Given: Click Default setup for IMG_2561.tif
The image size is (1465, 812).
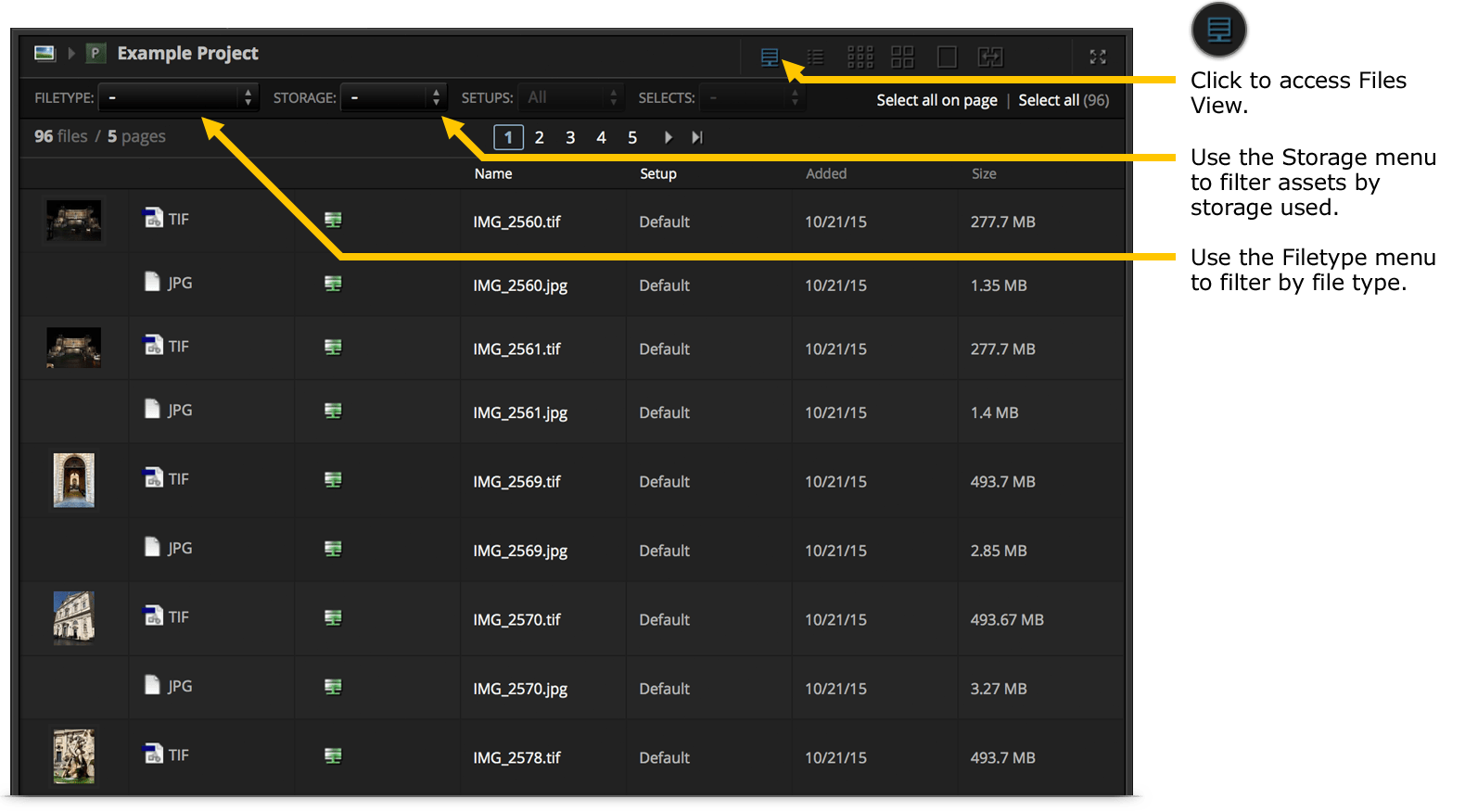Looking at the screenshot, I should pos(664,349).
